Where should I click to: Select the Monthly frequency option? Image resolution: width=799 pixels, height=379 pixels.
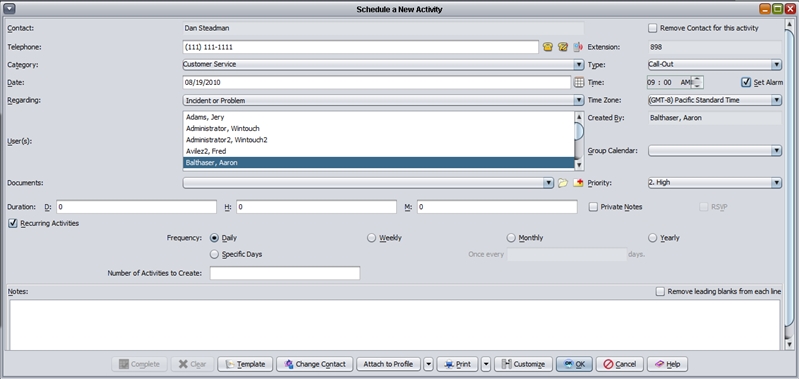pos(511,238)
